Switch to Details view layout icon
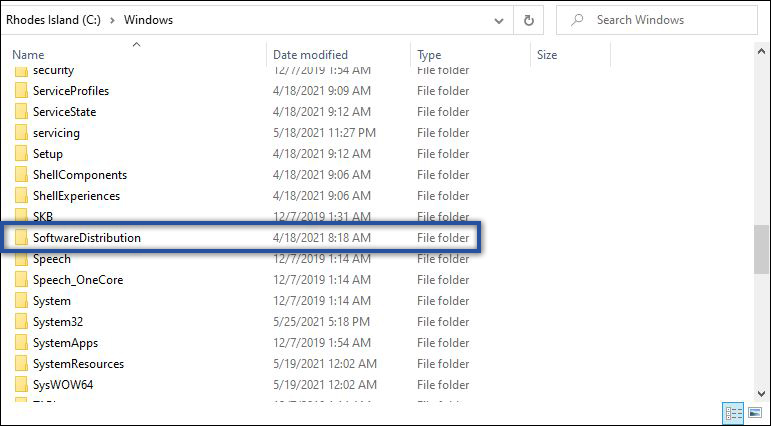771x426 pixels. pos(732,413)
